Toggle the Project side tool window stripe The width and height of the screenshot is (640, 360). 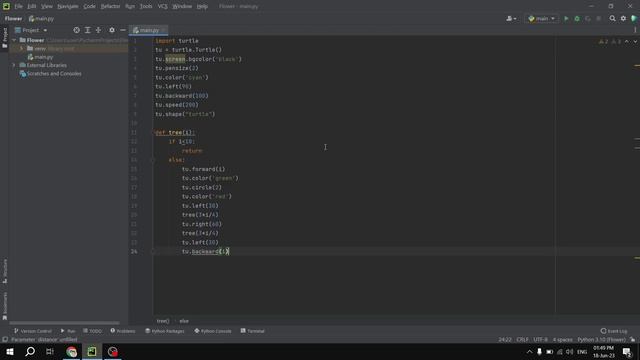(4, 38)
